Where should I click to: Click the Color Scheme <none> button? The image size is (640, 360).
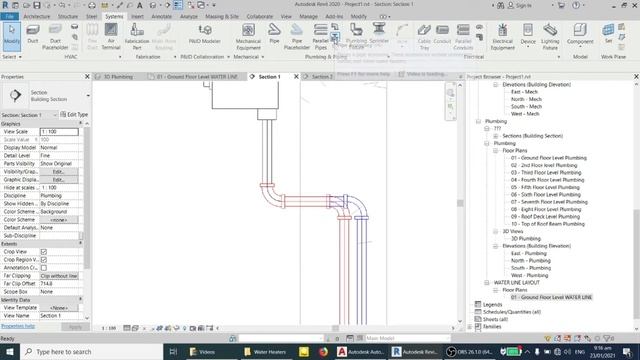(59, 220)
